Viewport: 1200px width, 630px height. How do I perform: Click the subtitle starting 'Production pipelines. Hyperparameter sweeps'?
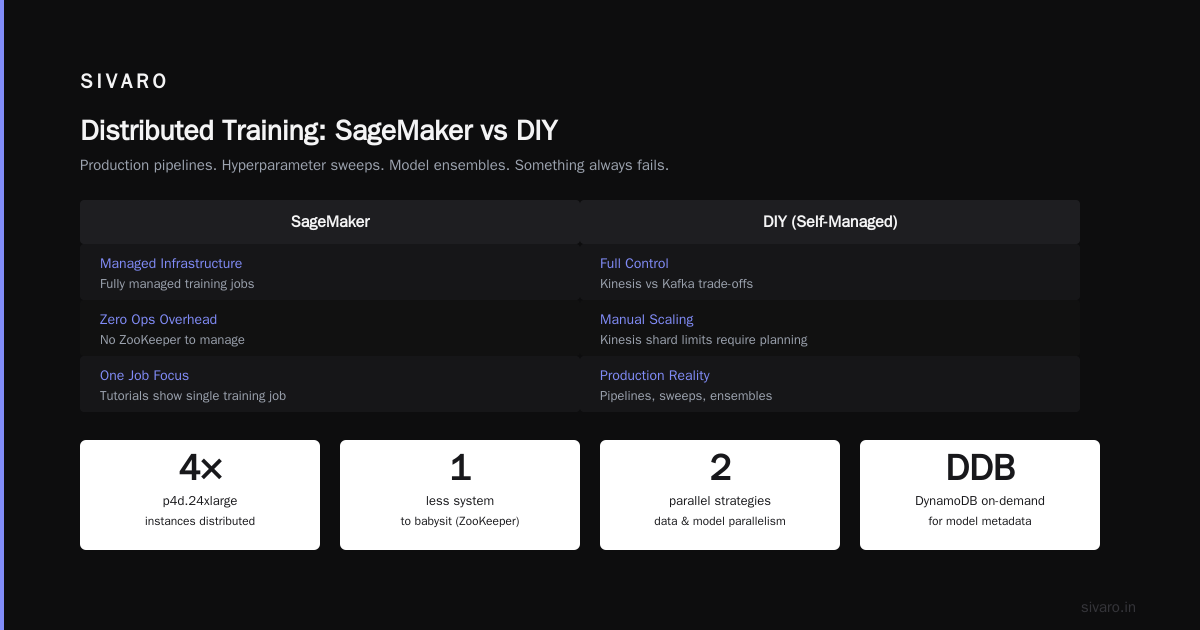tap(374, 165)
